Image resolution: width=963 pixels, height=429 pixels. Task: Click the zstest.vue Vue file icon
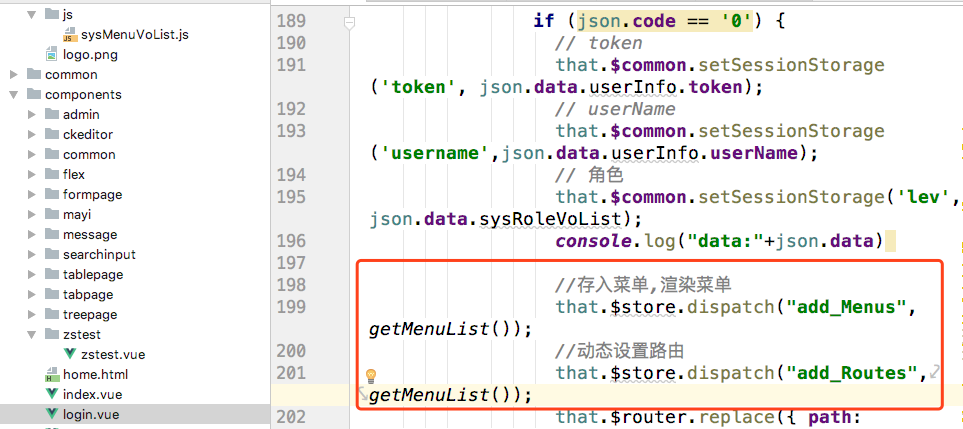click(x=70, y=354)
